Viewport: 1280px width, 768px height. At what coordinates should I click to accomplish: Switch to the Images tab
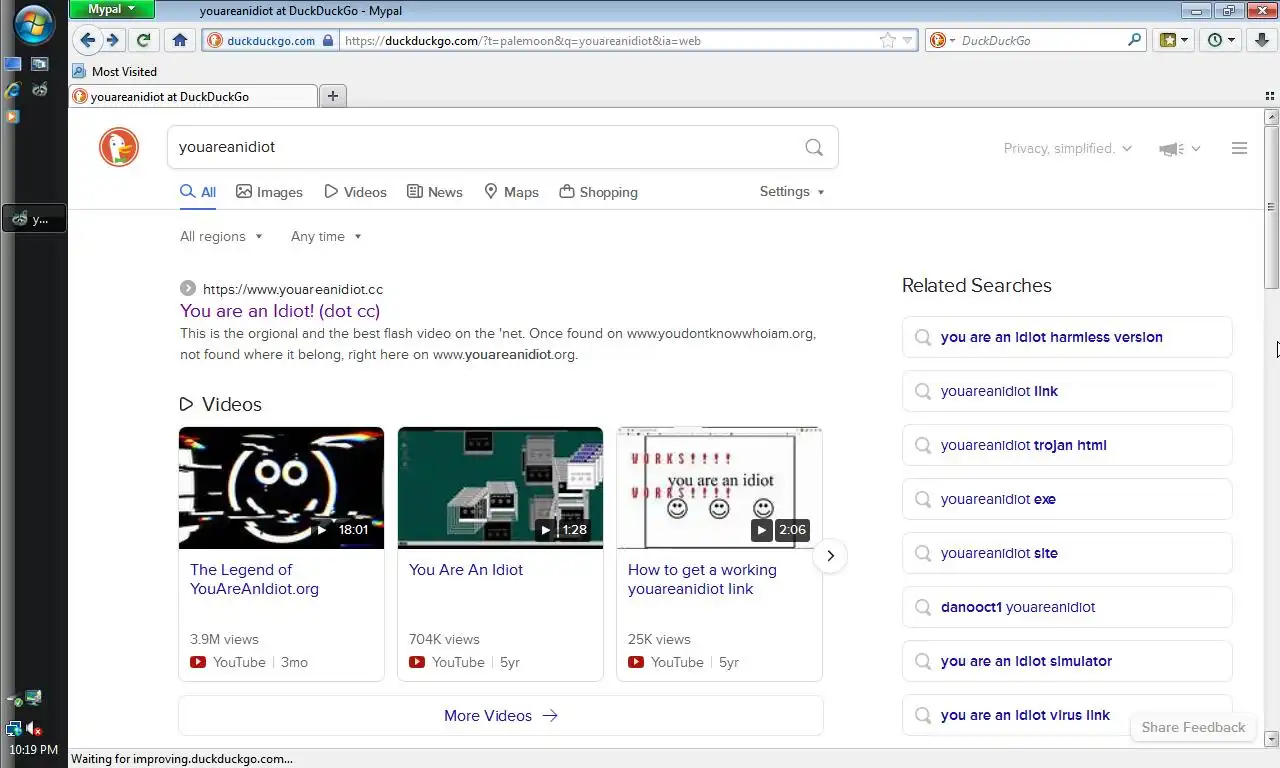tap(269, 192)
